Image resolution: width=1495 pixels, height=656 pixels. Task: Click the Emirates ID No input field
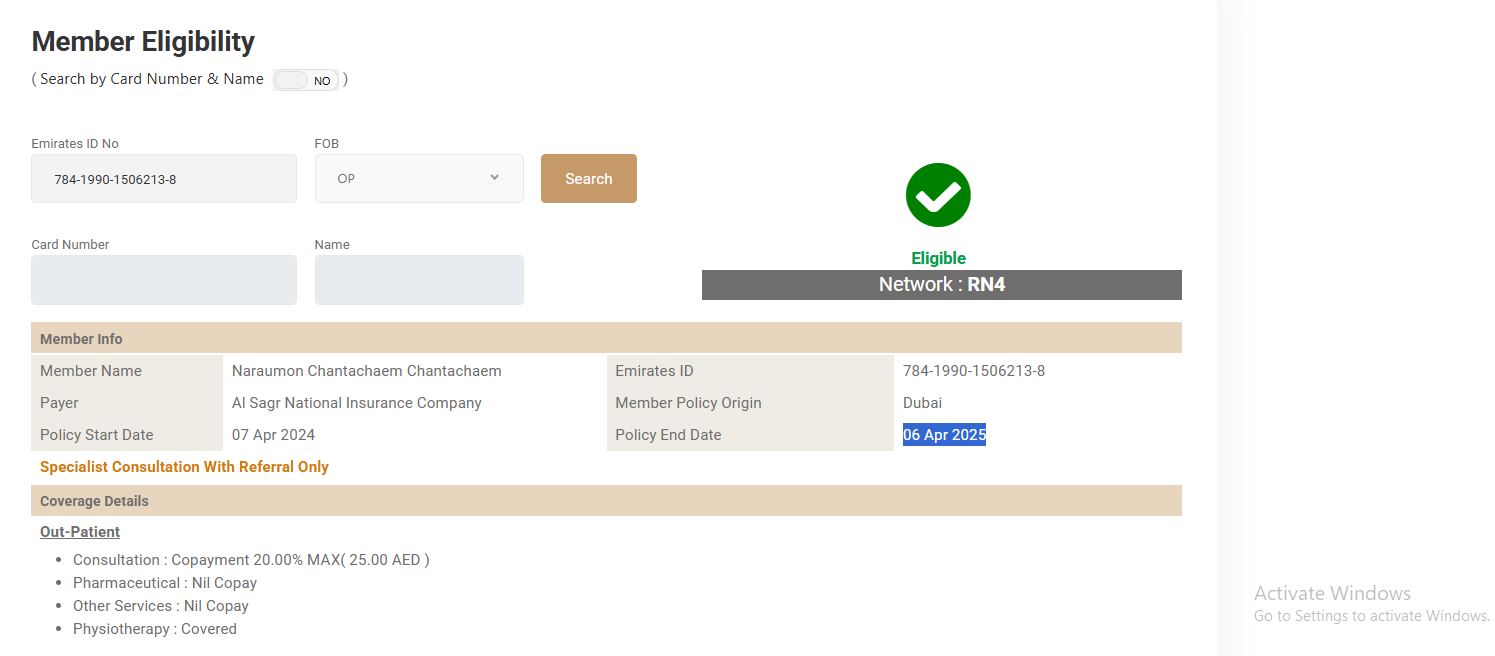pos(164,179)
